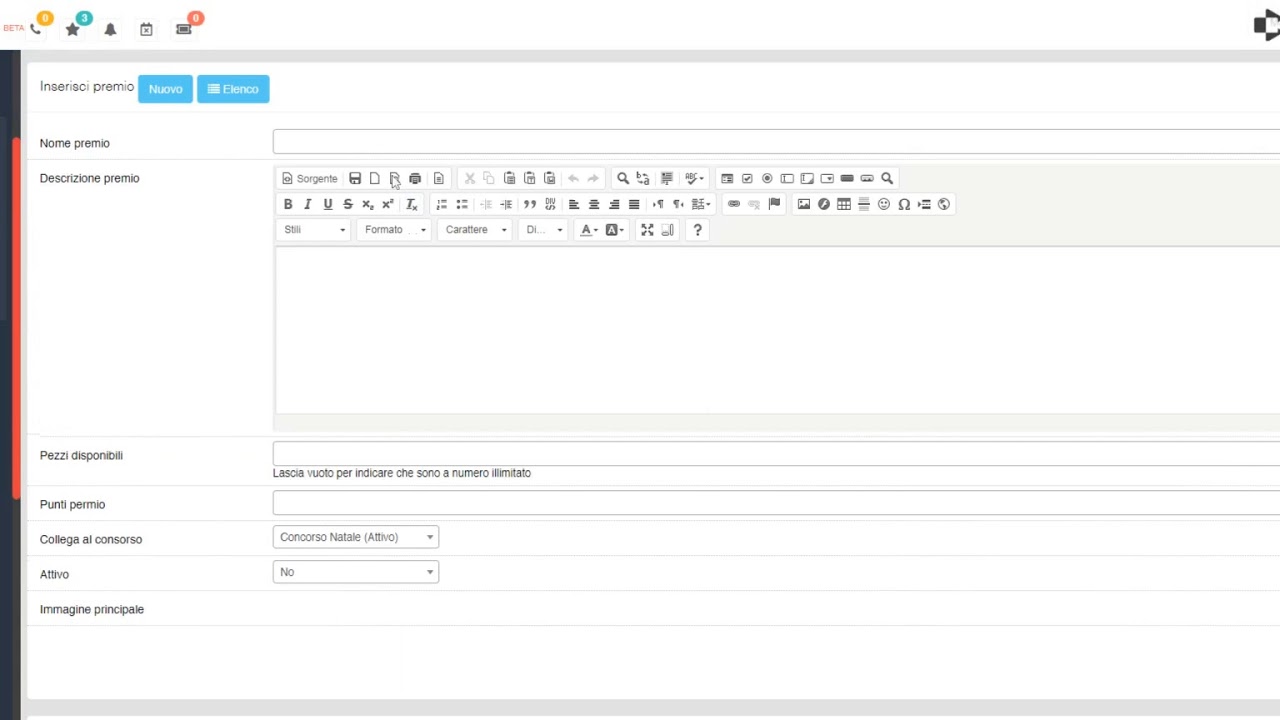
Task: Click the Preview document icon
Action: point(395,178)
